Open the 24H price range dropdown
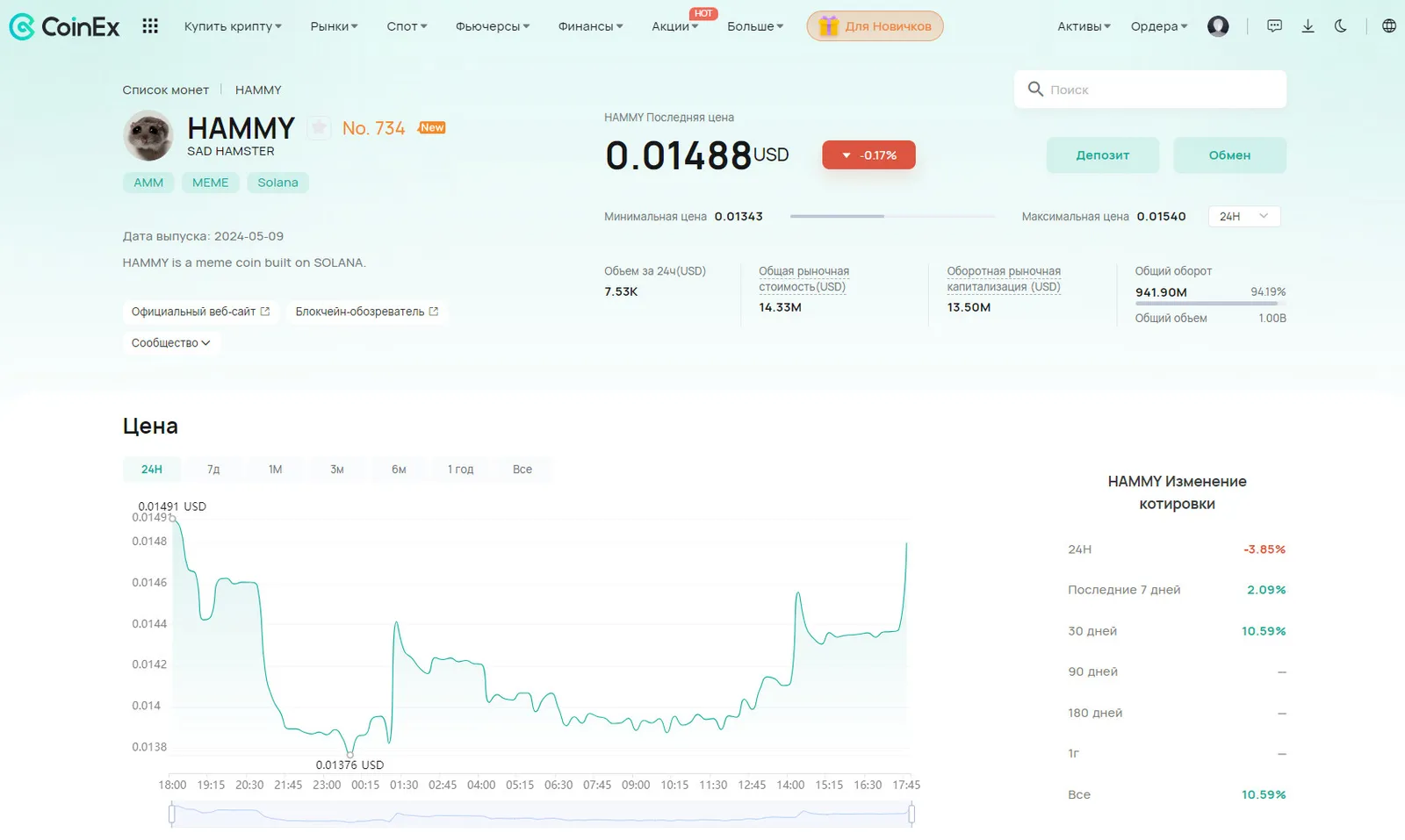Screen dimensions: 1405x840 (x=1244, y=216)
